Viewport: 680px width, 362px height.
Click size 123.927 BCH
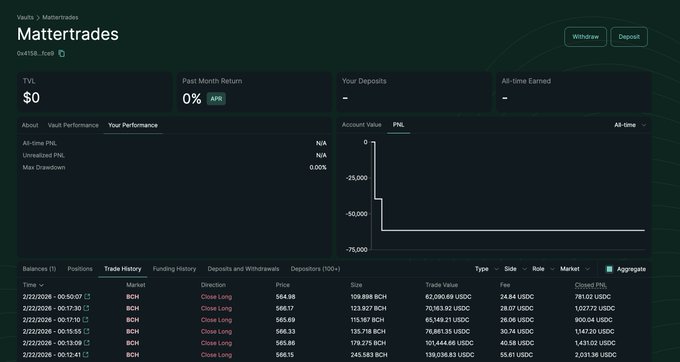[x=368, y=308]
